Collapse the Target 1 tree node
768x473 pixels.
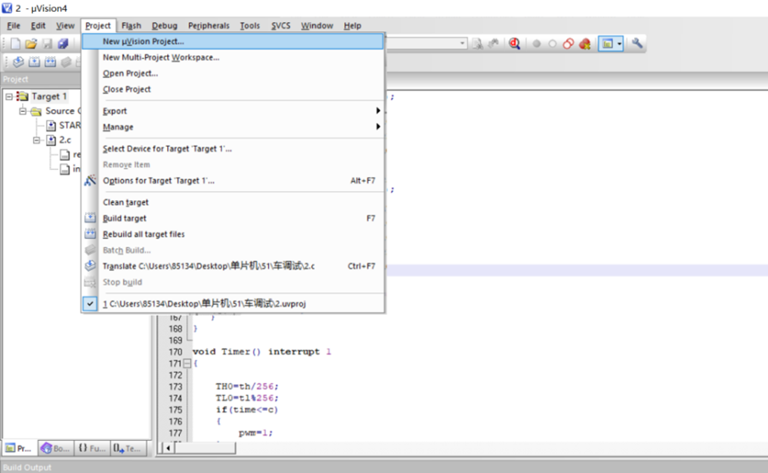[9, 96]
